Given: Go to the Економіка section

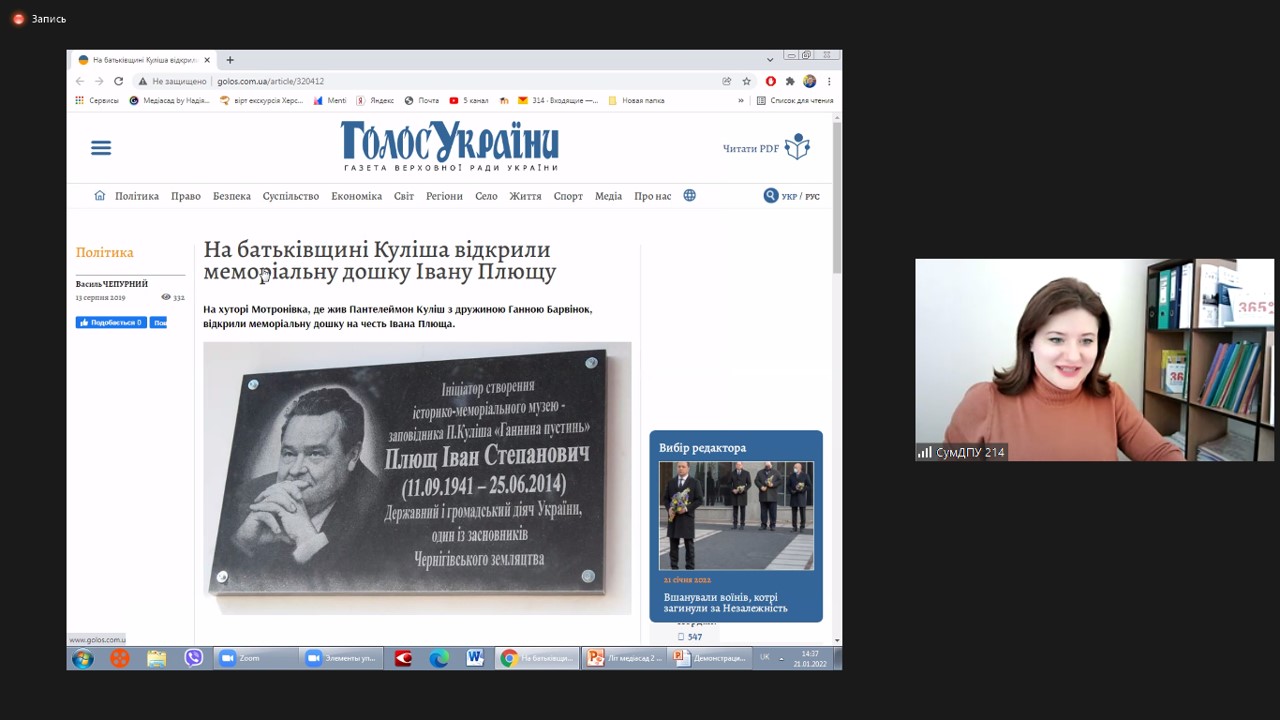Looking at the screenshot, I should tap(356, 196).
